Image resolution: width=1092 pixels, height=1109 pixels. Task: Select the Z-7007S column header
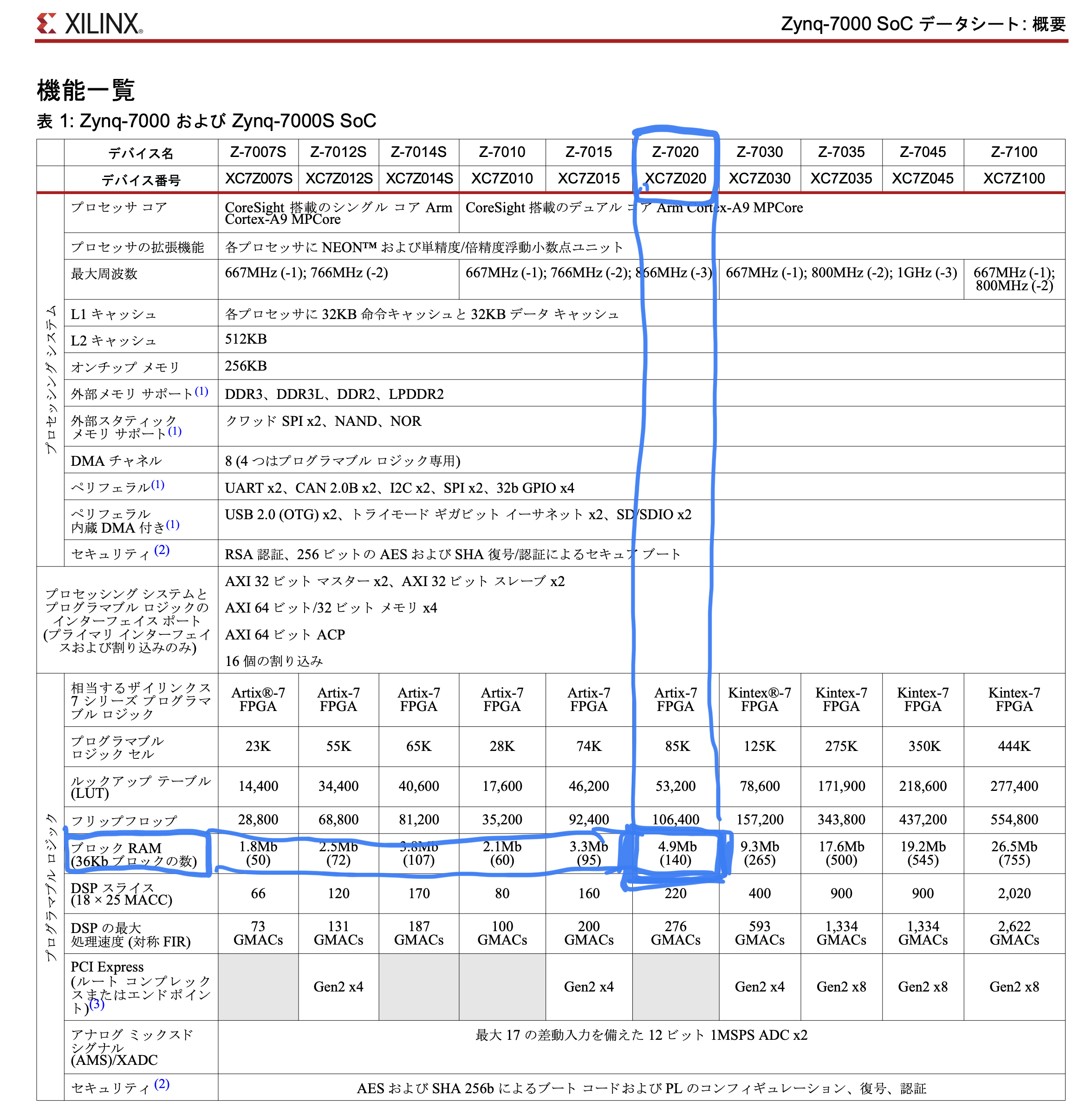[x=258, y=152]
